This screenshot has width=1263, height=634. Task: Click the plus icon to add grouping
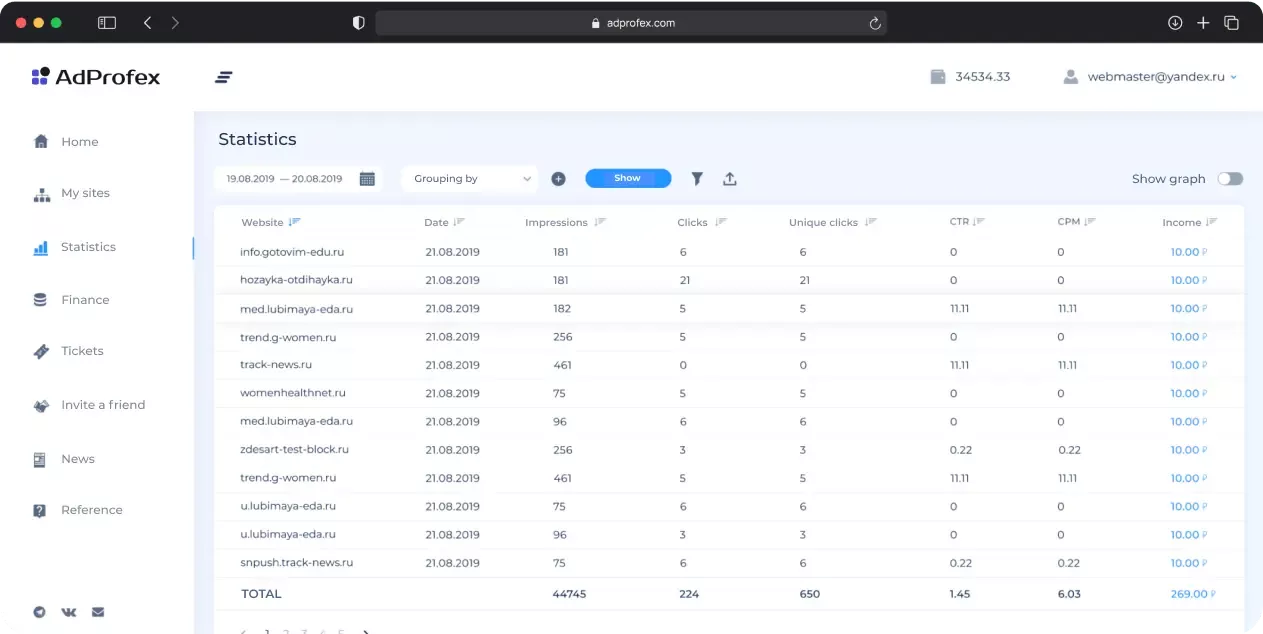(558, 179)
